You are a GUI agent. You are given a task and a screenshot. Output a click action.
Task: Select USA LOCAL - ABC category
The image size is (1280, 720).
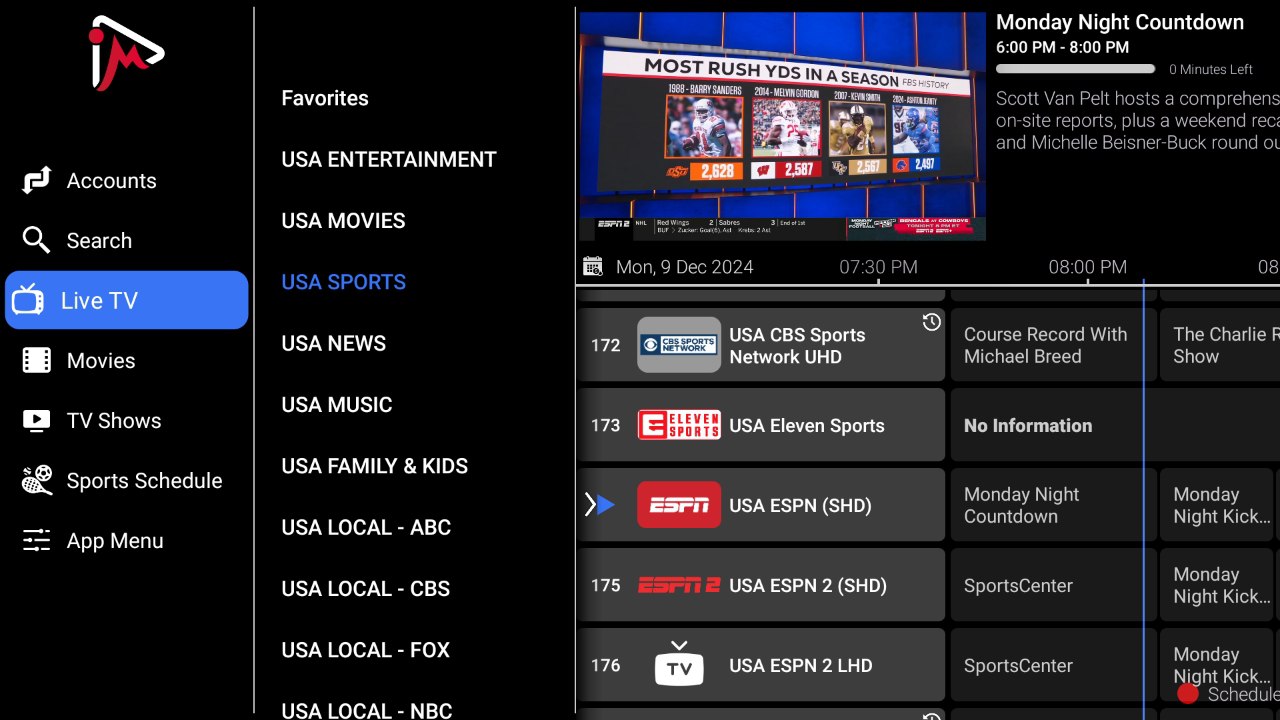coord(366,527)
